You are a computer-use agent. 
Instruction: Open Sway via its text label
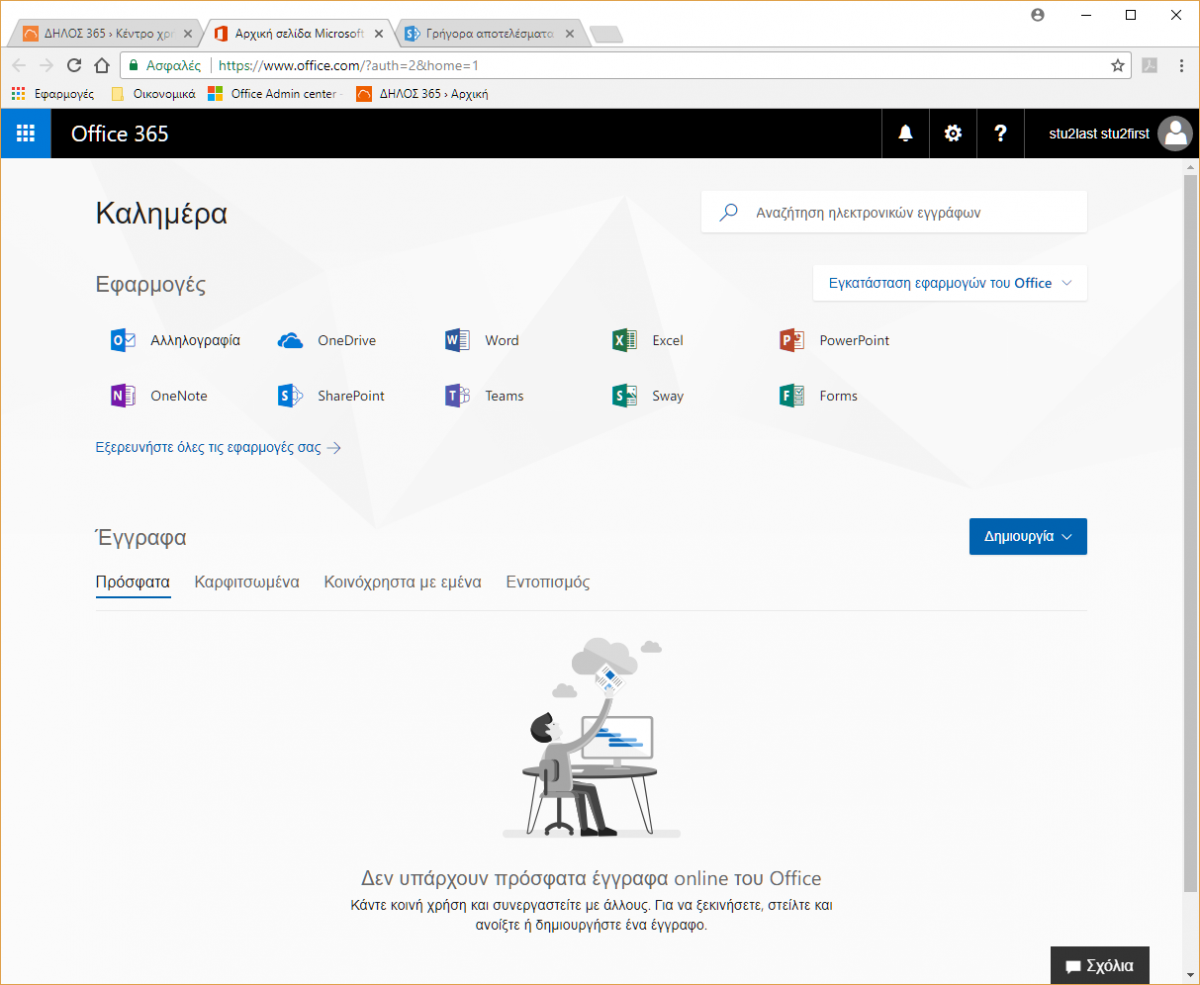(668, 396)
